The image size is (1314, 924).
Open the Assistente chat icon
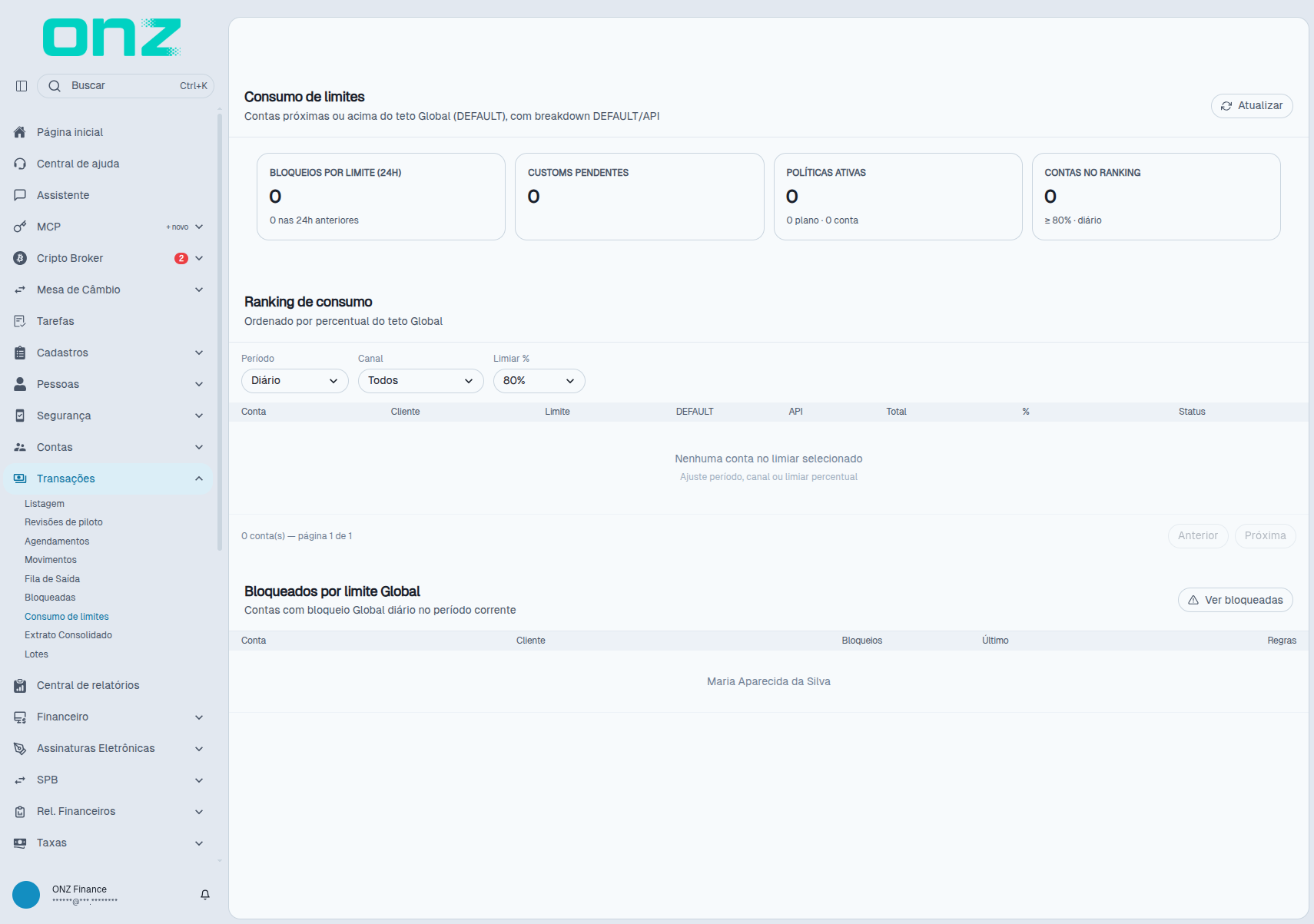pyautogui.click(x=20, y=195)
